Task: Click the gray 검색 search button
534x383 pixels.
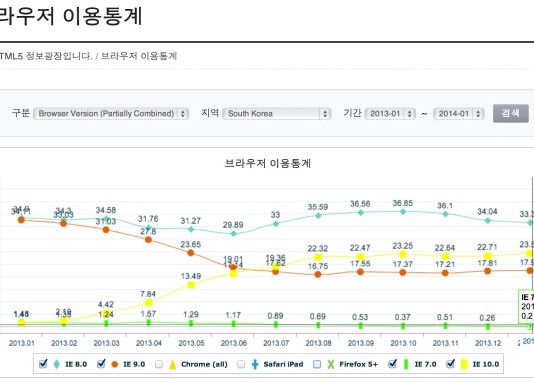Action: click(x=511, y=113)
